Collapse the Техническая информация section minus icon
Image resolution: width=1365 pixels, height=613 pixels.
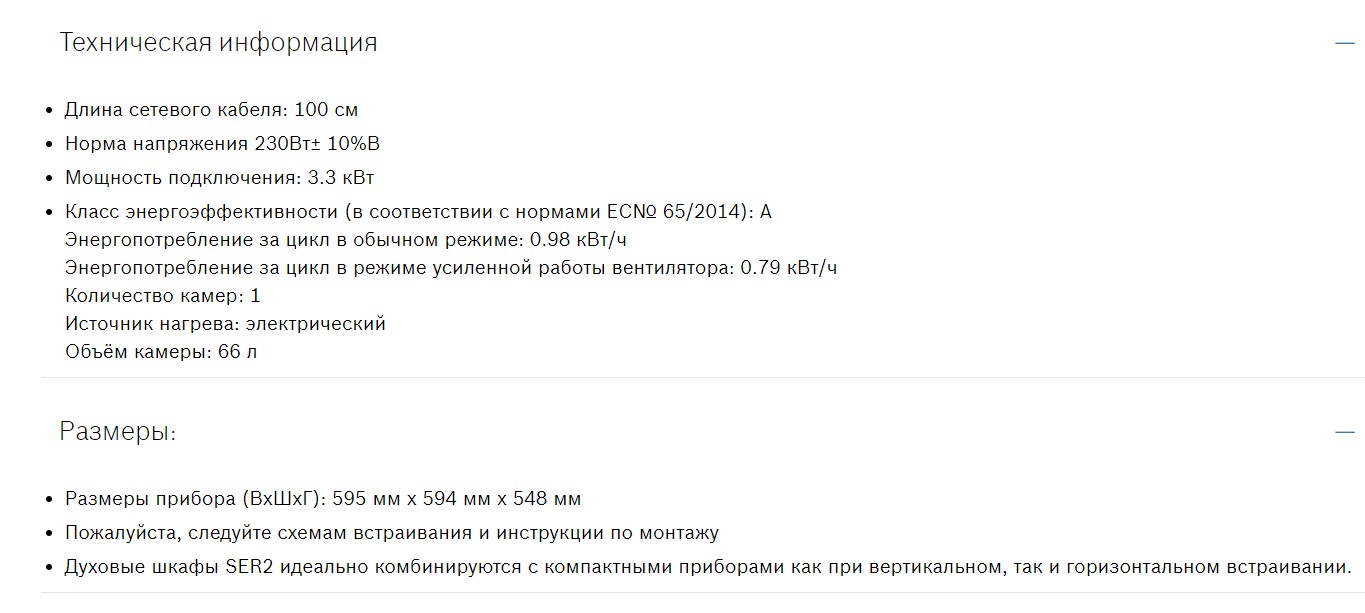1344,43
